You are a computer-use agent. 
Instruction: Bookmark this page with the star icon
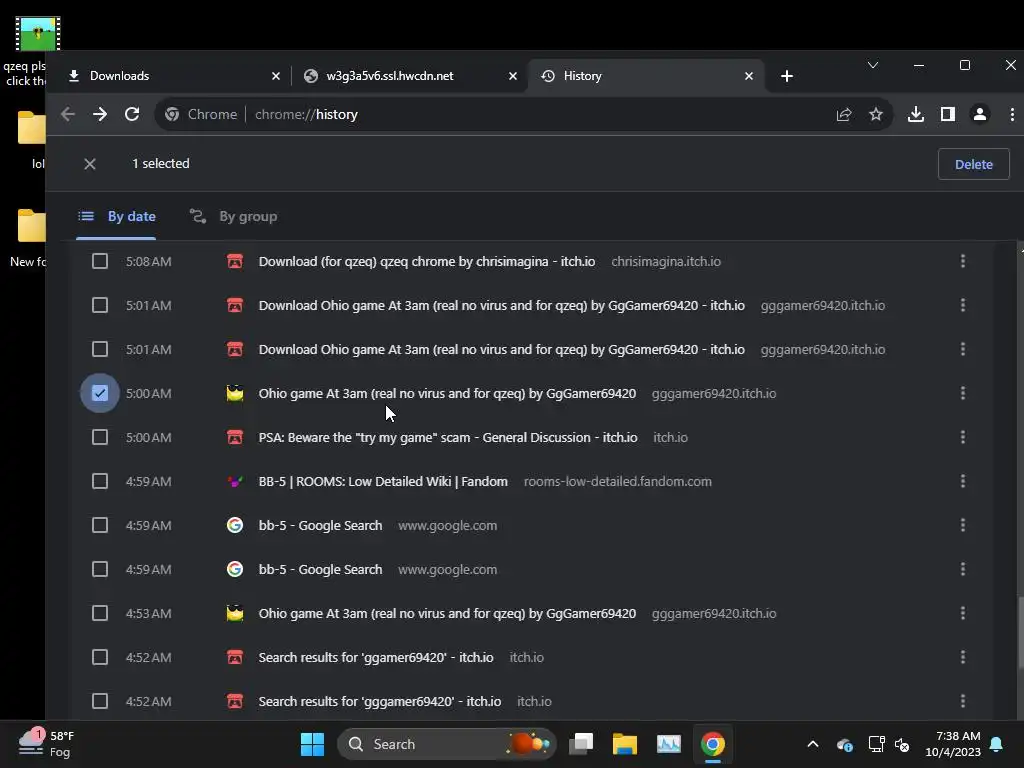[x=876, y=114]
